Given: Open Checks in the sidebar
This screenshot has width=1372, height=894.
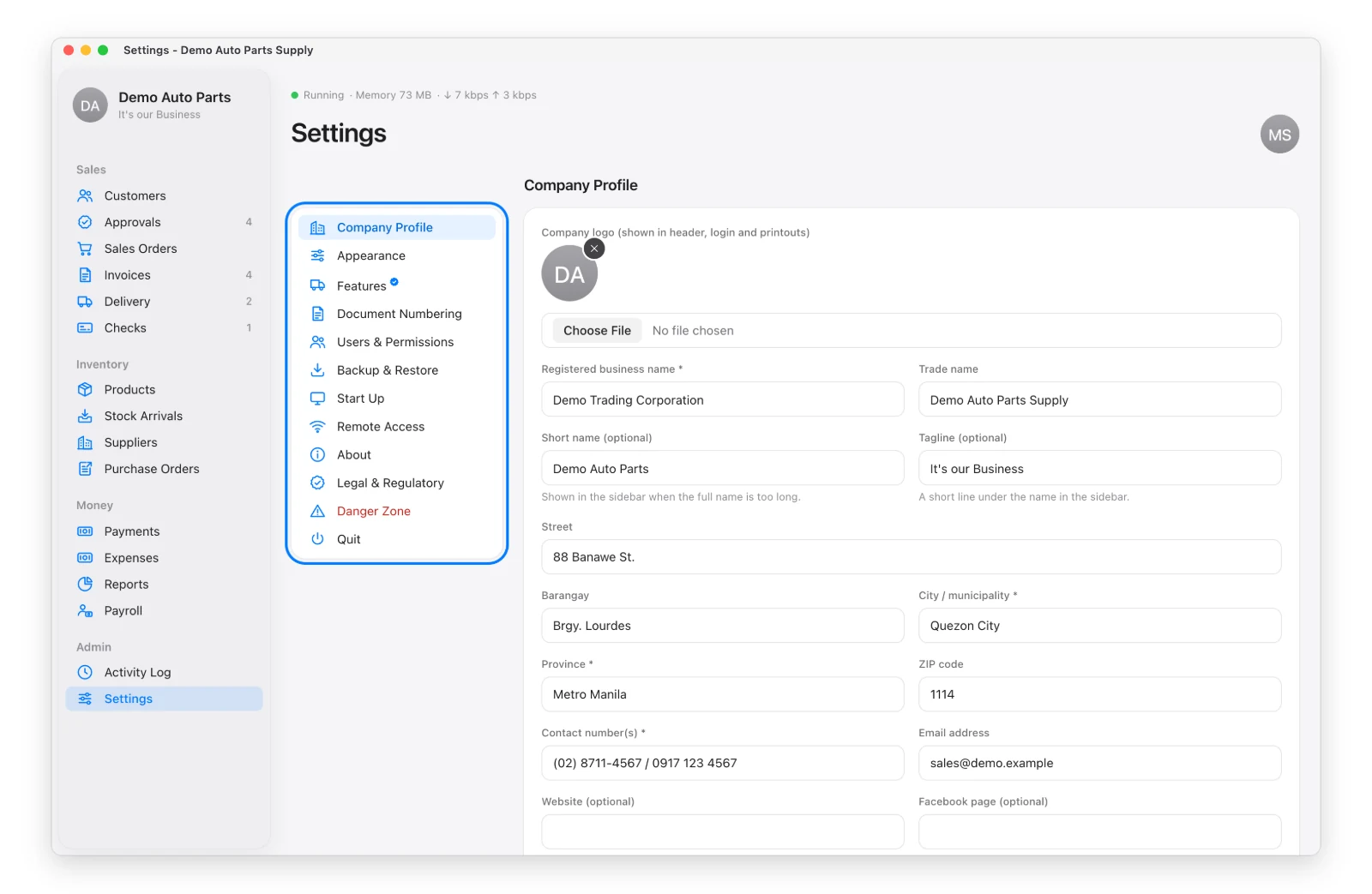Looking at the screenshot, I should [x=164, y=328].
